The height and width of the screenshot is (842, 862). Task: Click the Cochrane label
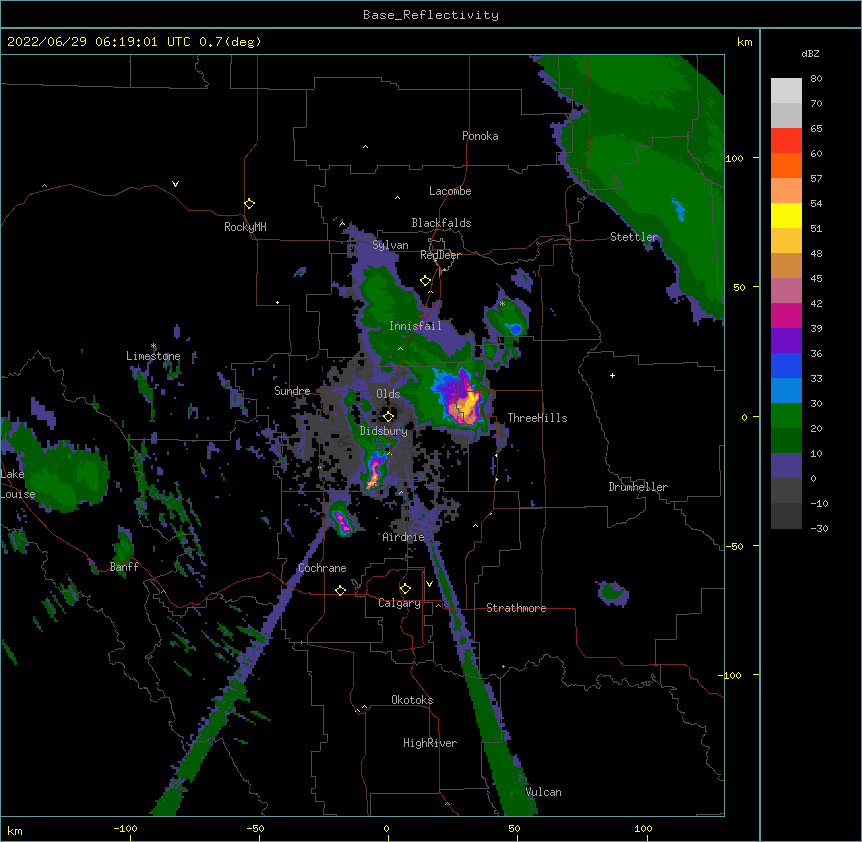[322, 568]
